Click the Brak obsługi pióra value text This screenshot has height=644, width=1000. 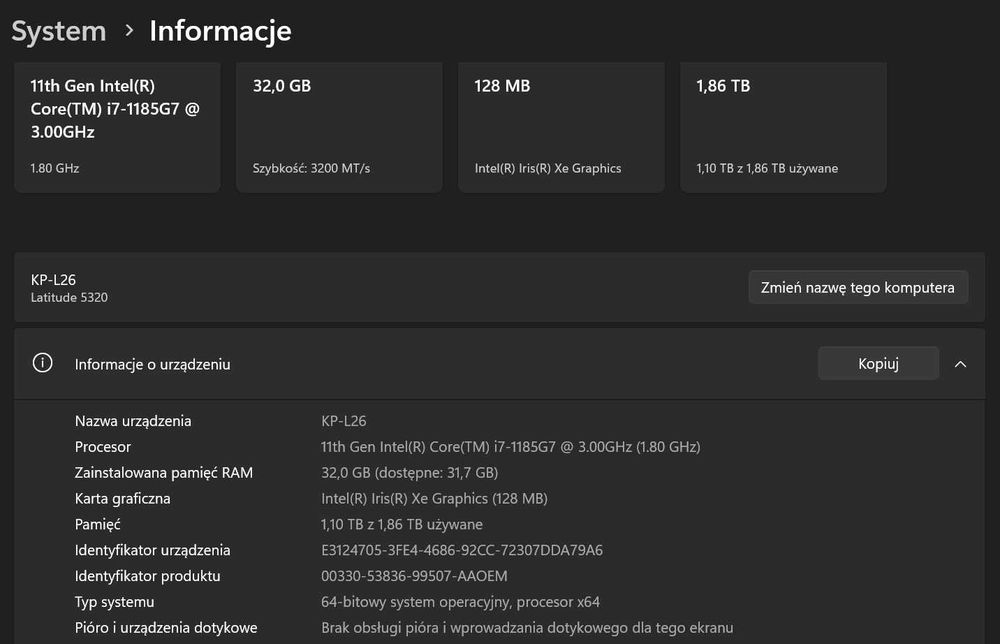click(527, 627)
